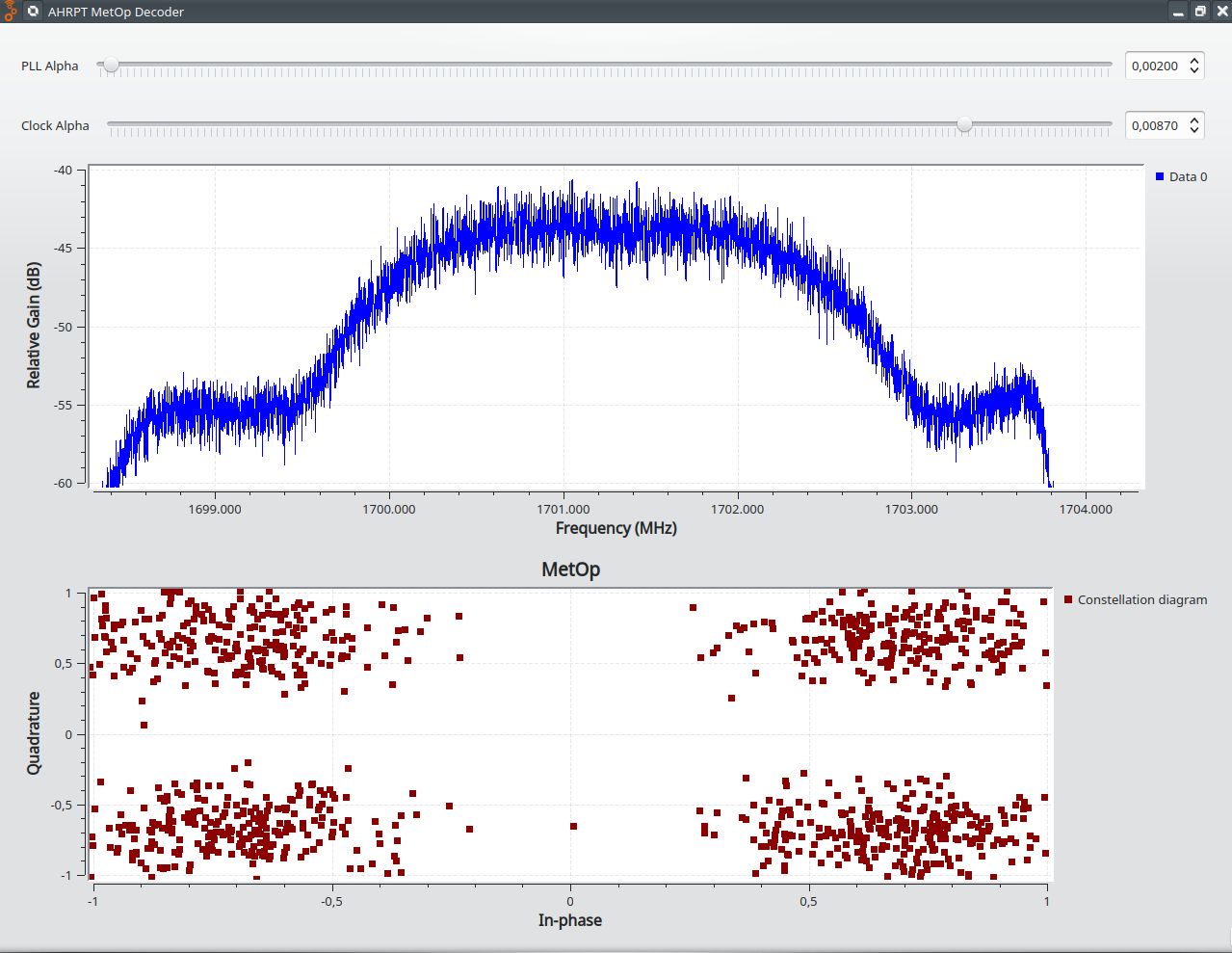Click the "Frequency (MHz)" axis label
Viewport: 1232px width, 953px height.
pyautogui.click(x=616, y=528)
